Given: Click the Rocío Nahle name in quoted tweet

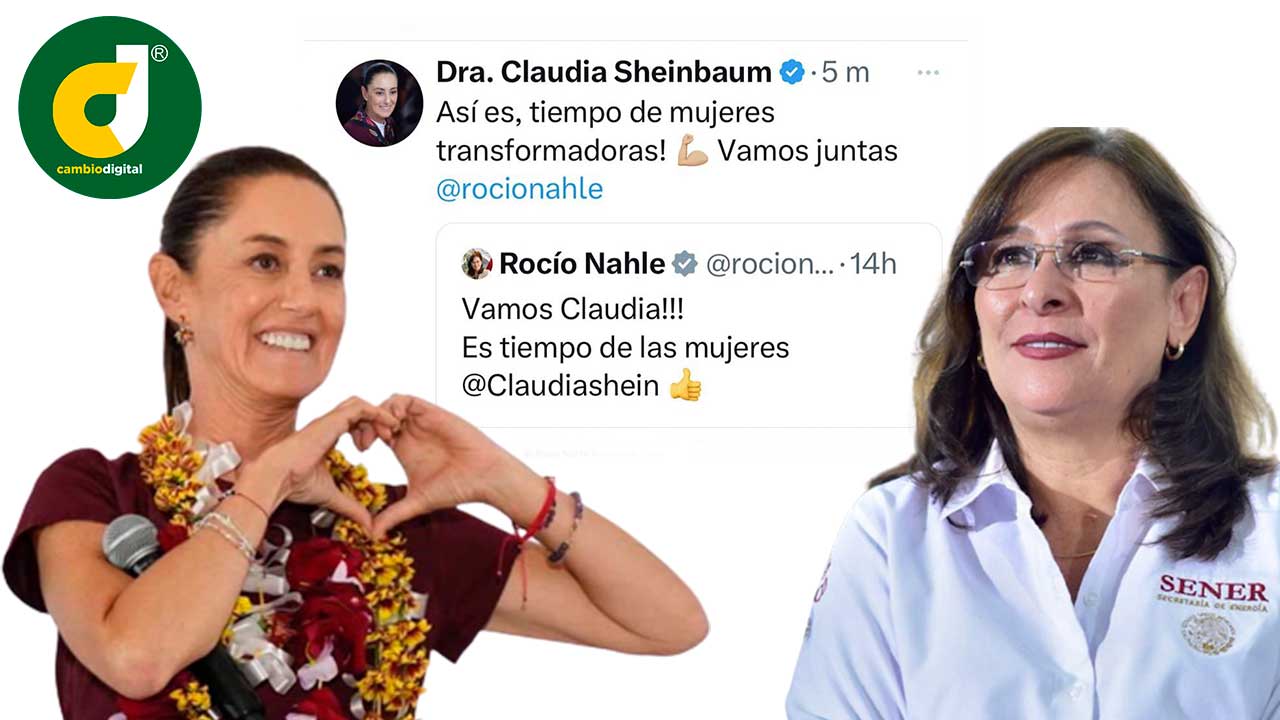Looking at the screenshot, I should click(x=582, y=264).
